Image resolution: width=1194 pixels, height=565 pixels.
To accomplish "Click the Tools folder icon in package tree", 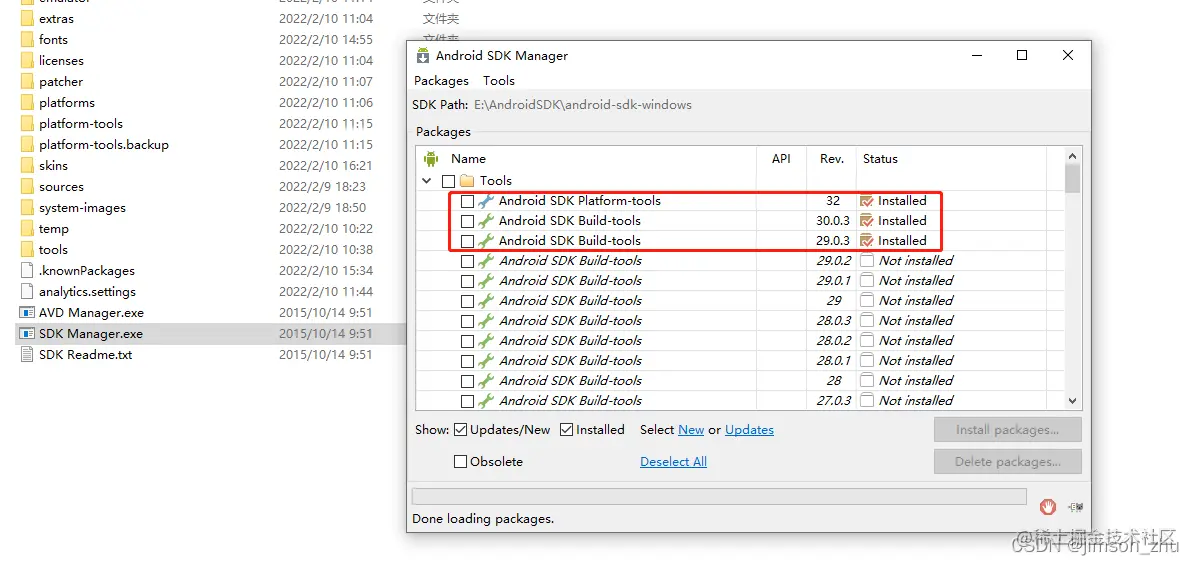I will tap(468, 181).
